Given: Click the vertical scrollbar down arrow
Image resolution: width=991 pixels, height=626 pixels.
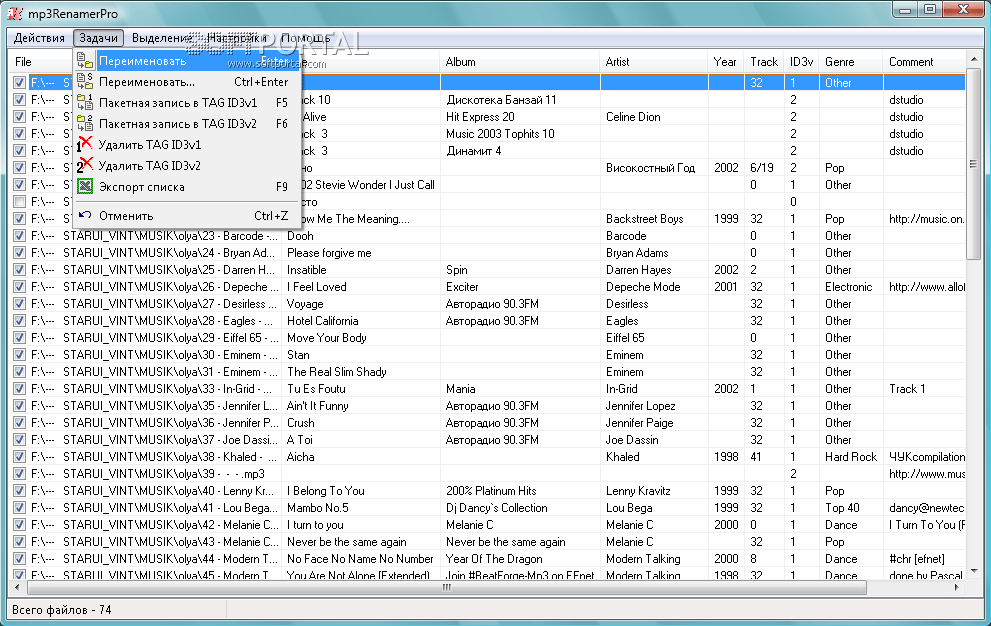Looking at the screenshot, I should [973, 571].
